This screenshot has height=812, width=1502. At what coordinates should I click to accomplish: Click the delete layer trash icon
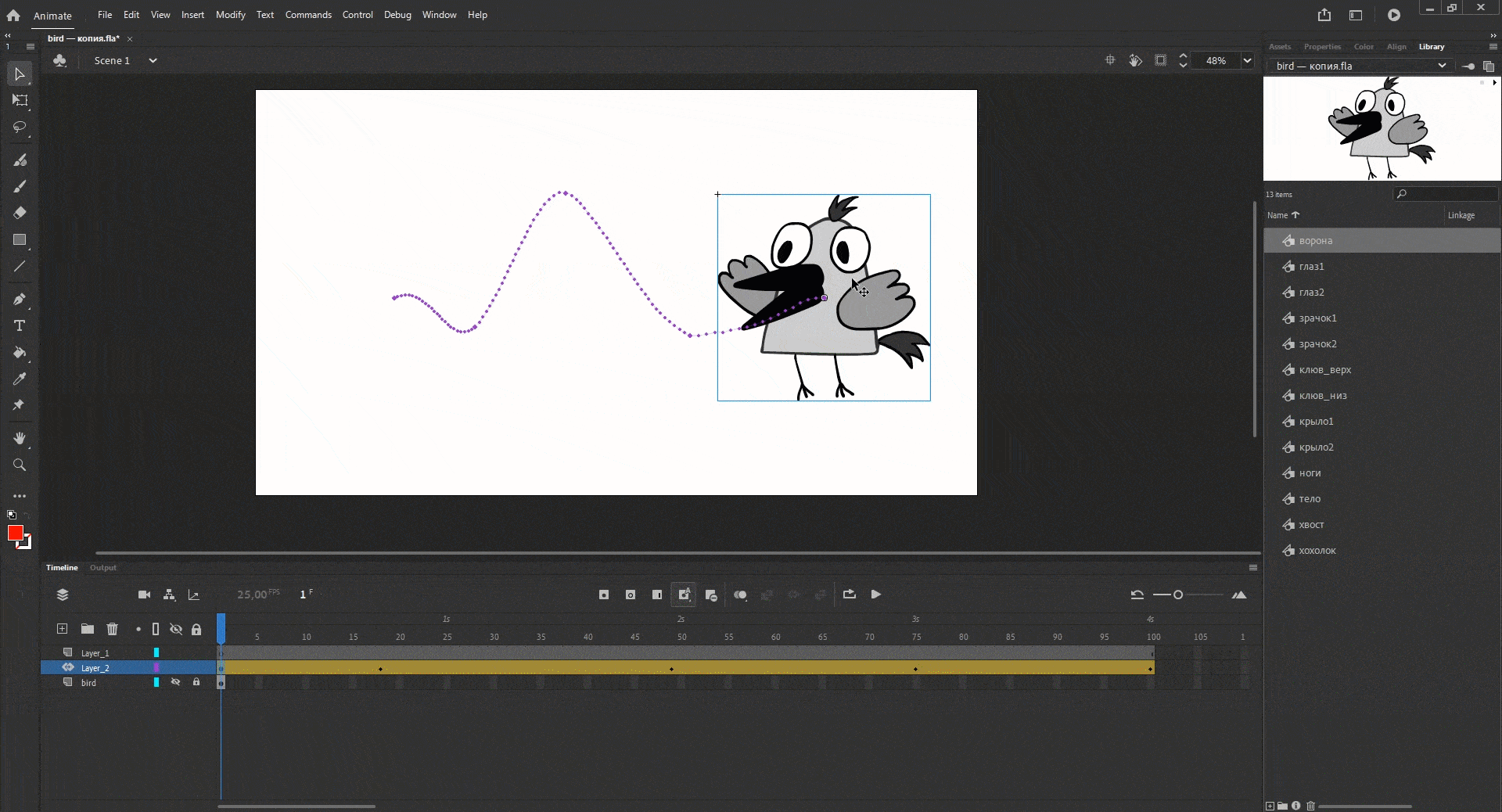click(112, 629)
